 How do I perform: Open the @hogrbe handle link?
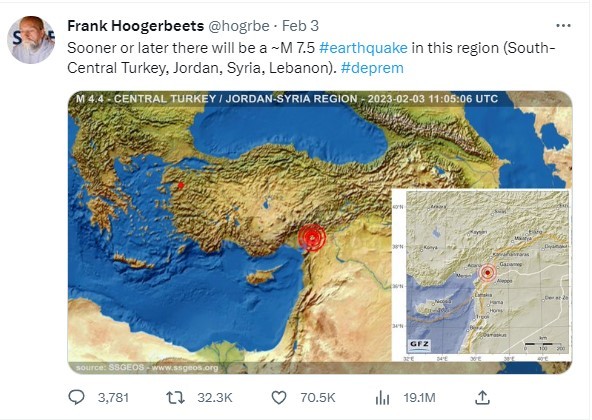[x=239, y=26]
